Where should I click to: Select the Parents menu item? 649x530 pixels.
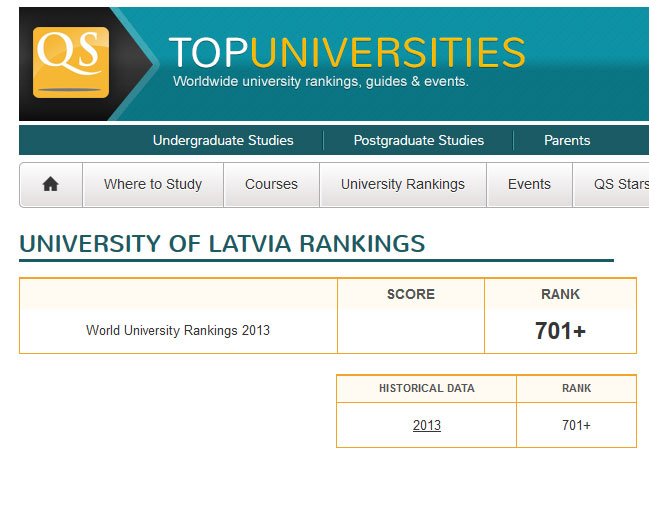[567, 140]
